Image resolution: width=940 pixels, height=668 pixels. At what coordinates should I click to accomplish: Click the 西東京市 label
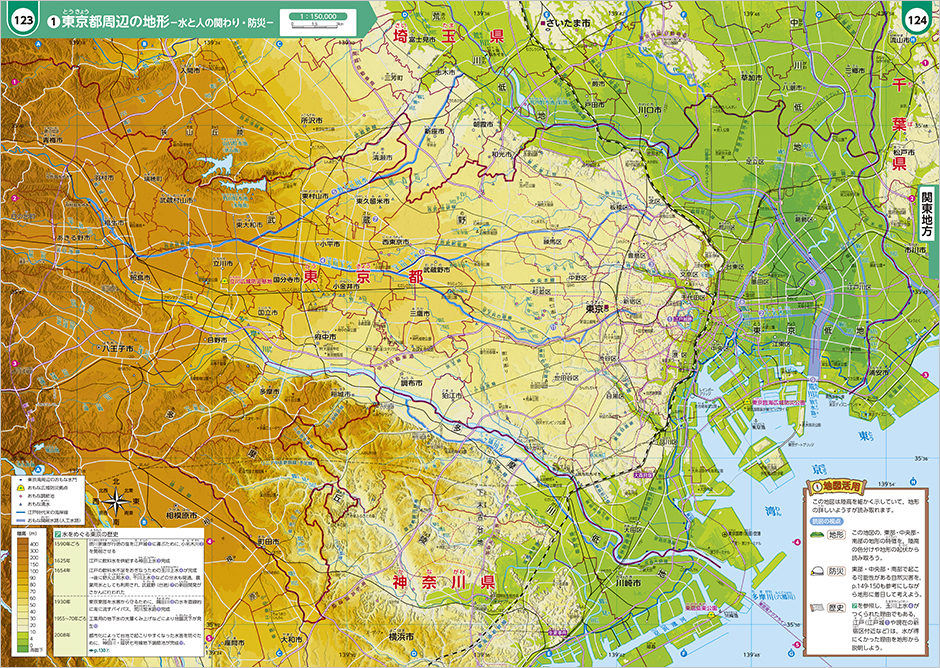pos(396,242)
